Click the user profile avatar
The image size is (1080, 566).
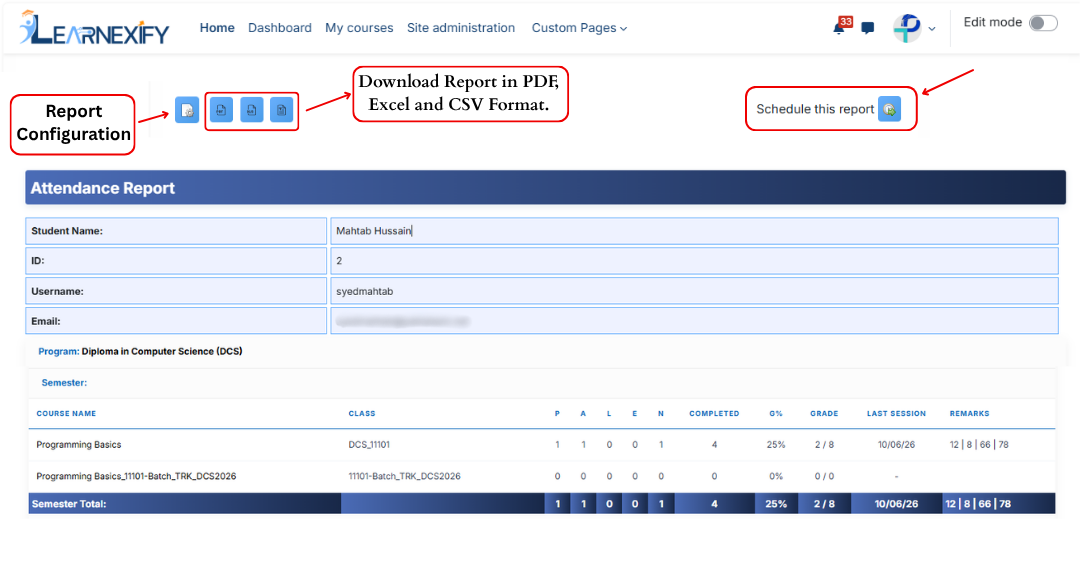(x=907, y=28)
